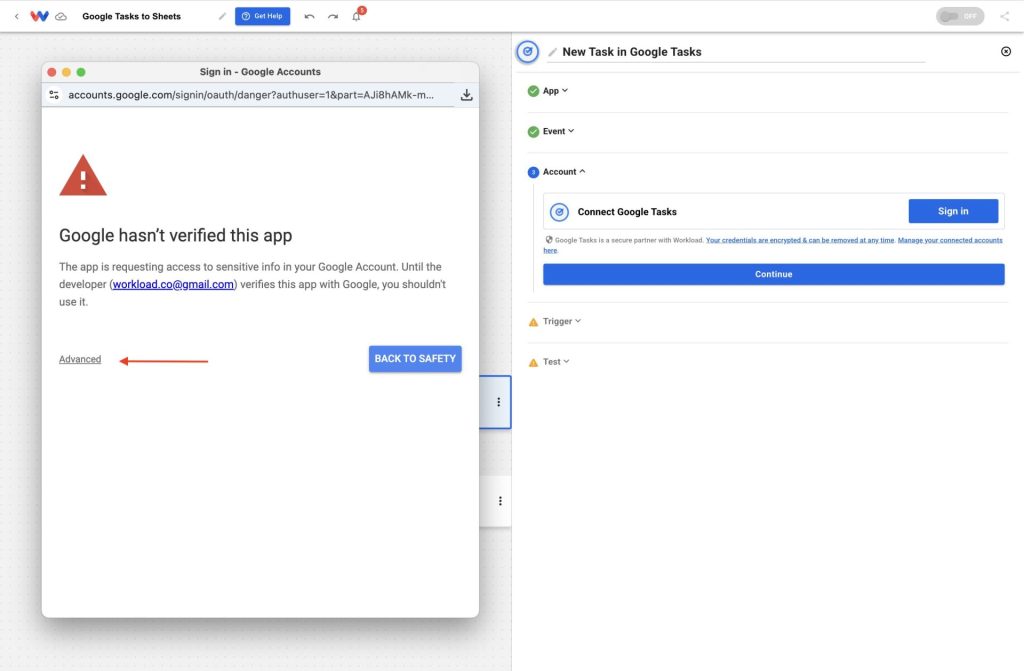Go back using the left arrow icon
Screen dimensions: 1024x671
(x=17, y=16)
